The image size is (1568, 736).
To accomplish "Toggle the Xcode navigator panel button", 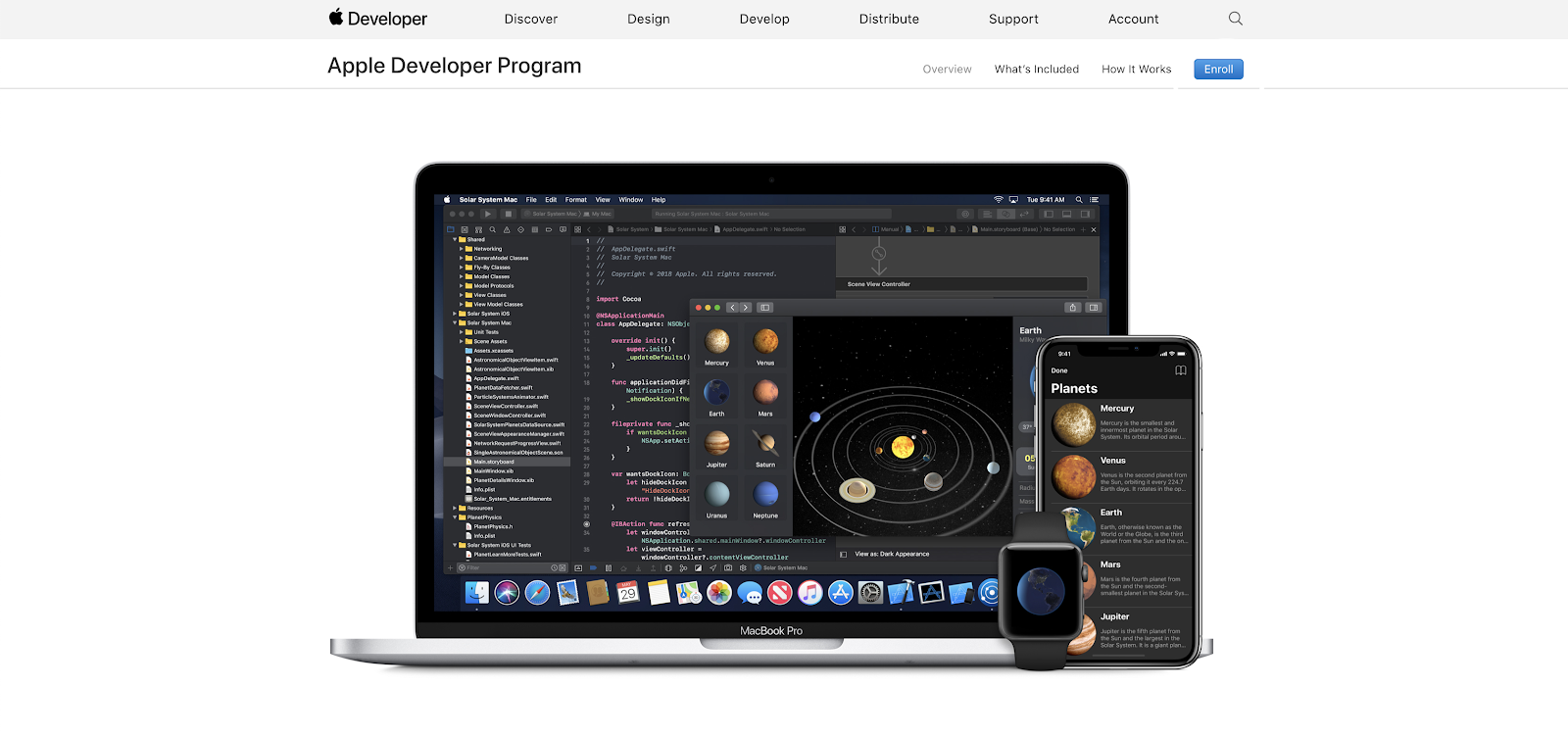I will tap(1048, 214).
